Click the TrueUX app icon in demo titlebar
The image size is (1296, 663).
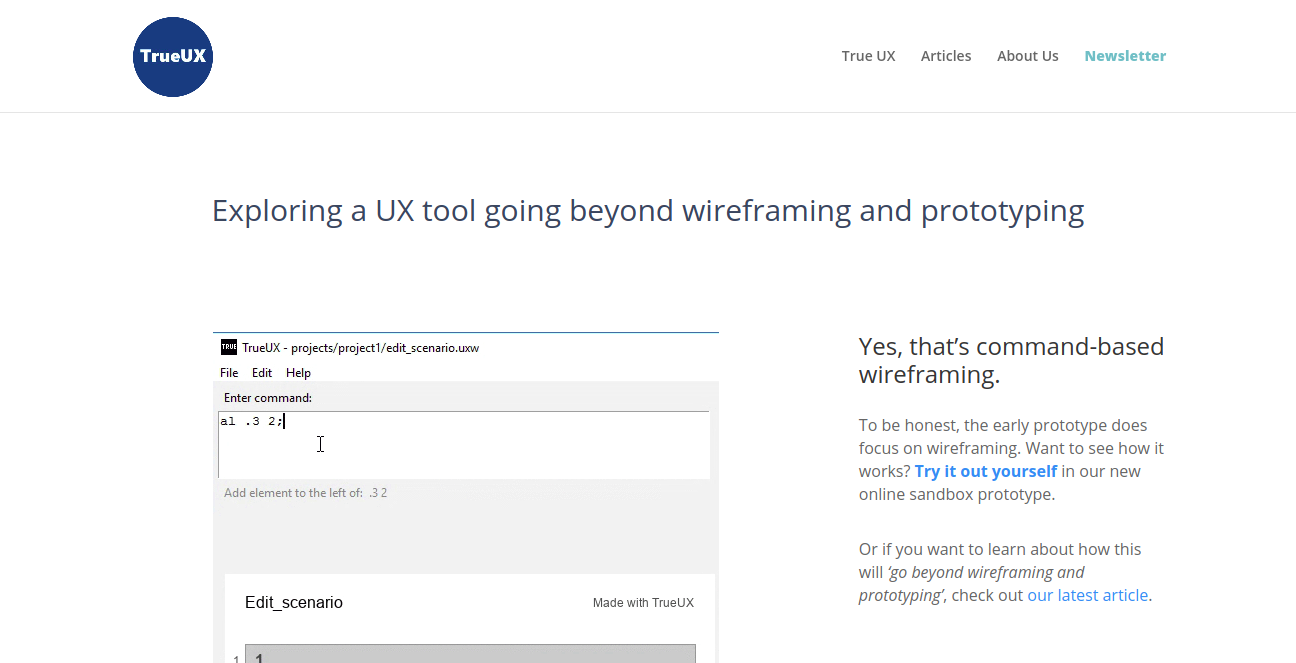229,348
